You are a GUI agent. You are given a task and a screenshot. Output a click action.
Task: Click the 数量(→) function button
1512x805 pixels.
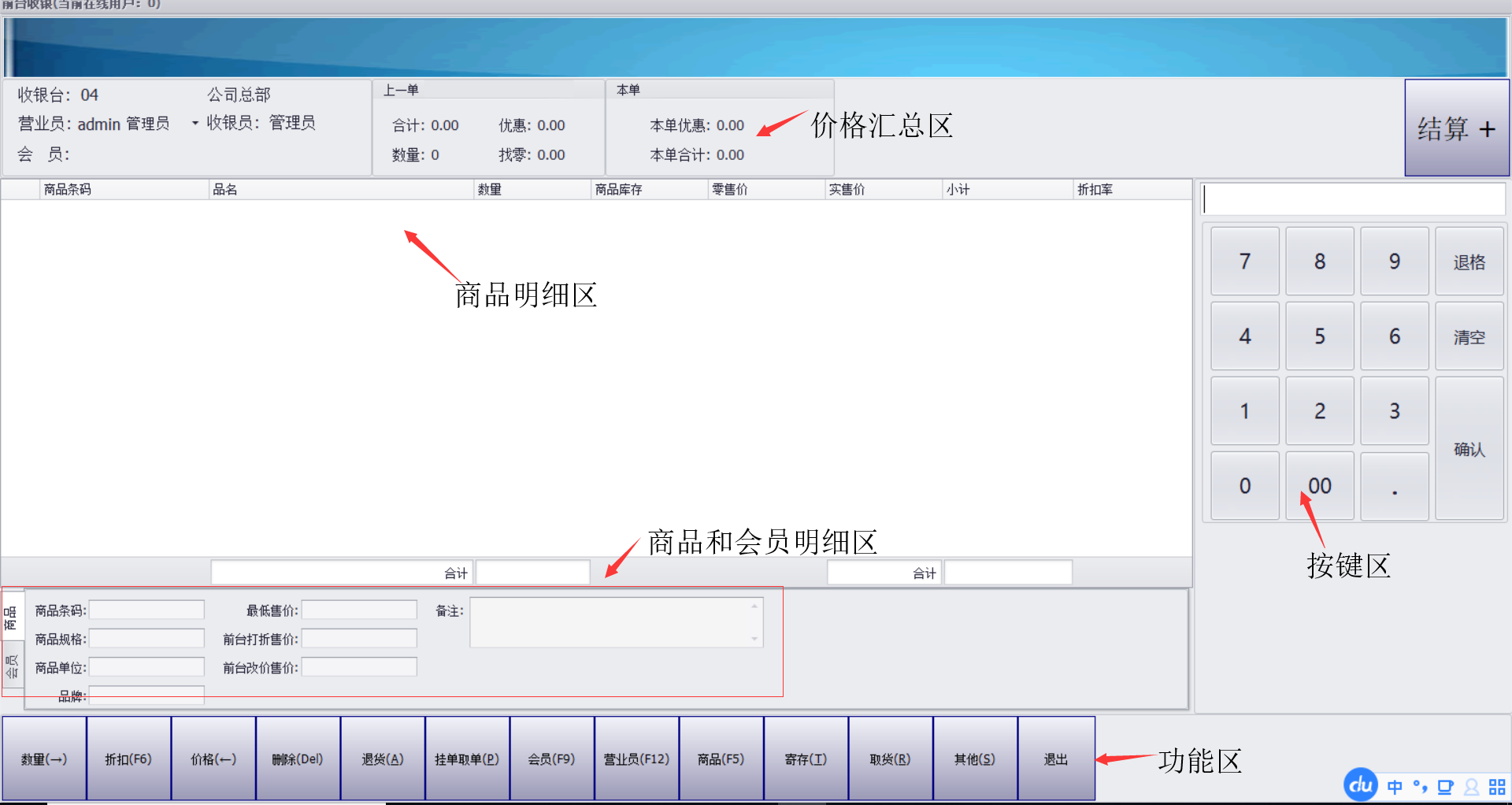[44, 759]
